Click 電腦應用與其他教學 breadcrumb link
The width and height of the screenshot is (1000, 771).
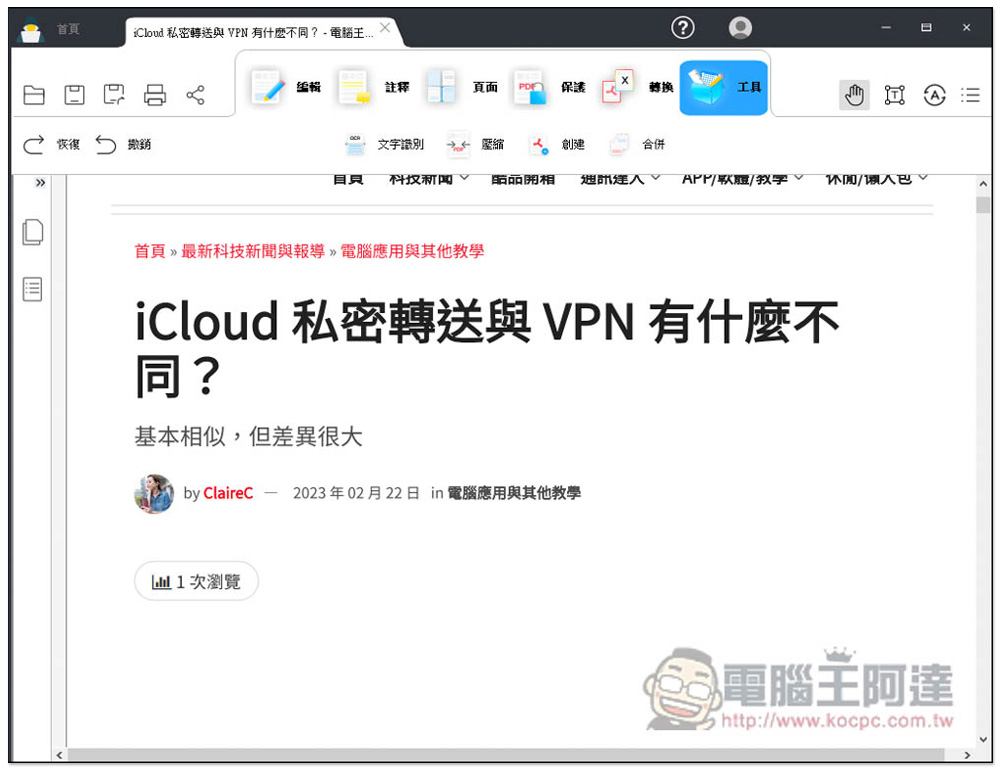click(412, 251)
